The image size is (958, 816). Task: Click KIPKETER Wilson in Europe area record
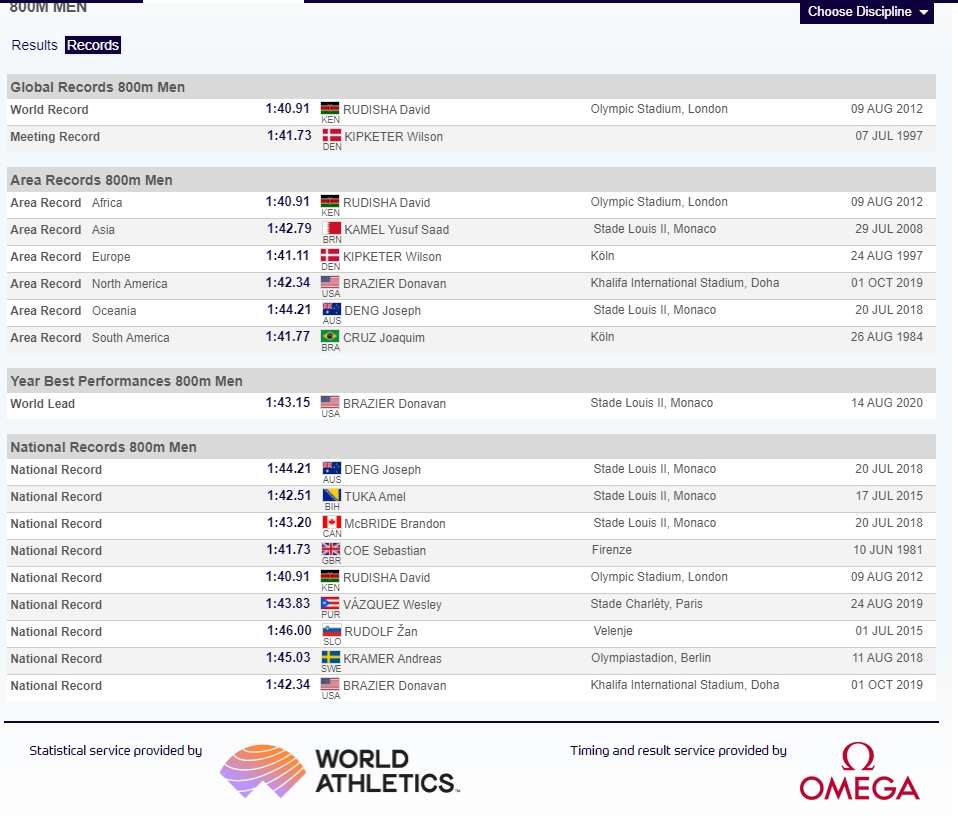393,257
